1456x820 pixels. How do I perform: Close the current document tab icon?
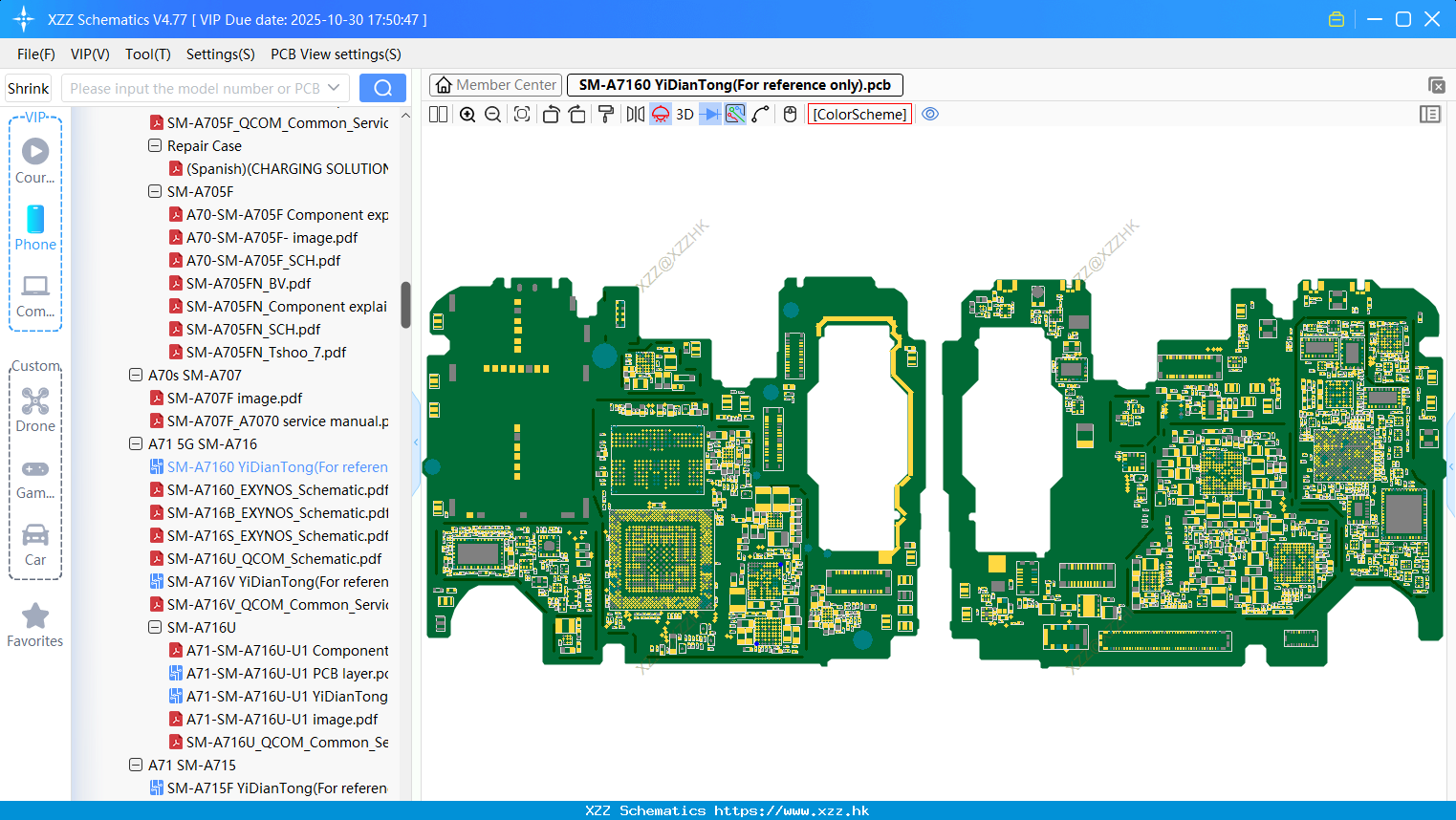pos(1436,86)
